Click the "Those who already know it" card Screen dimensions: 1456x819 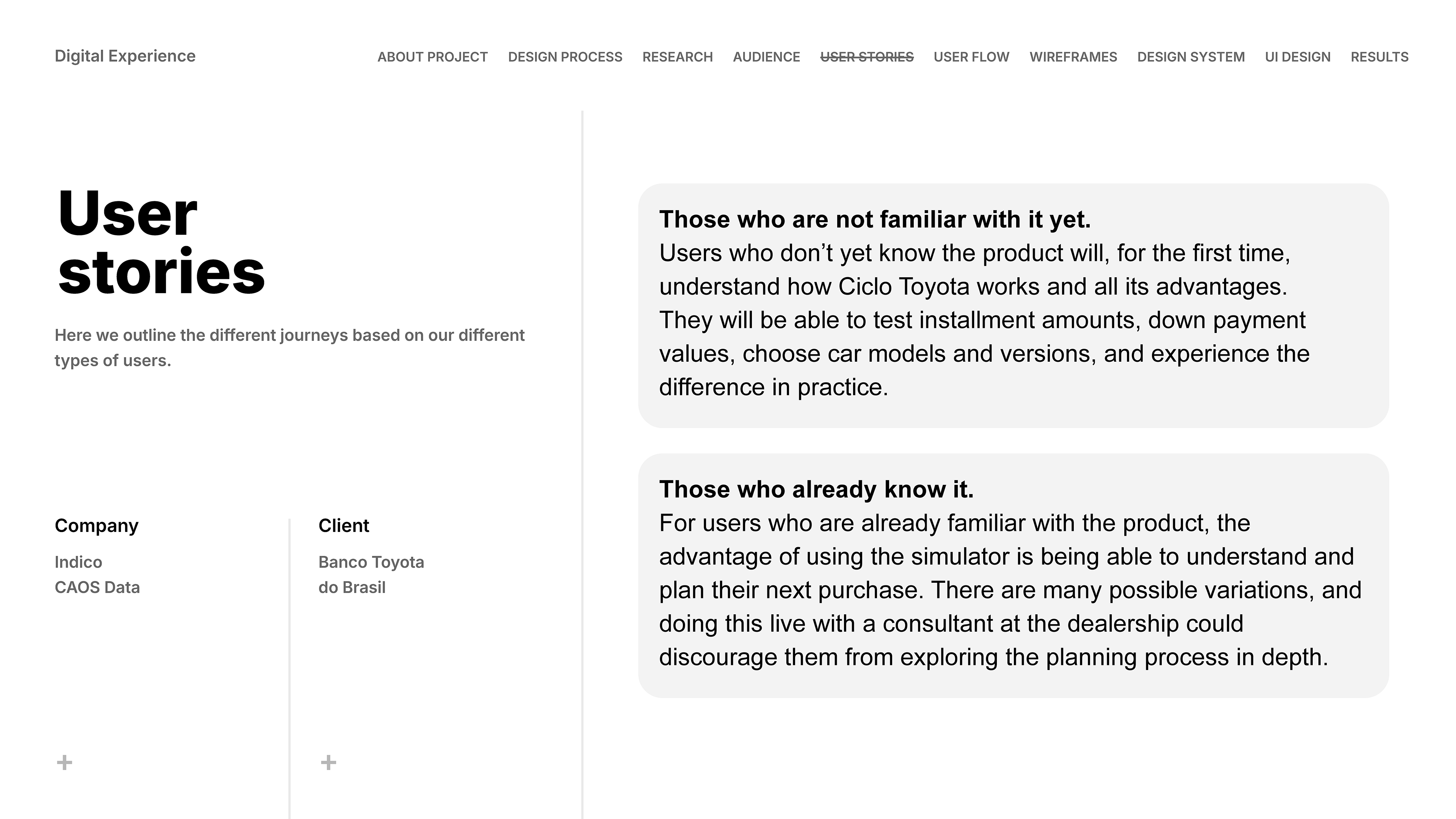coord(1013,575)
